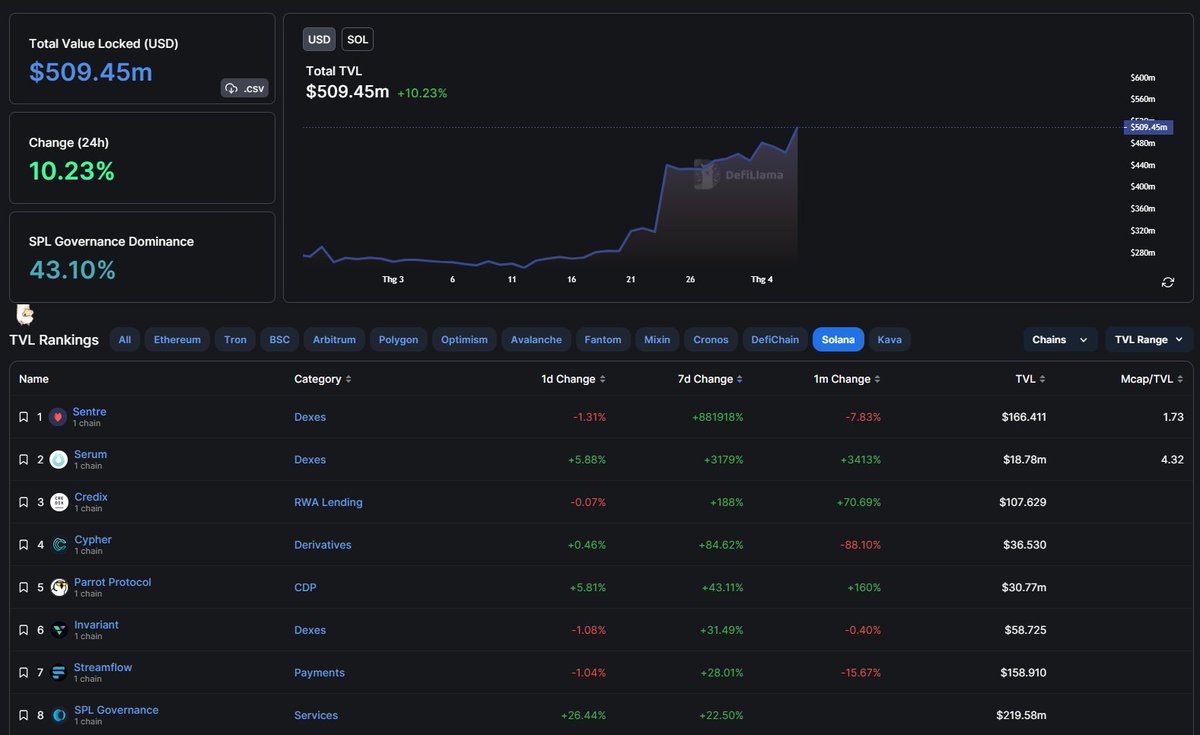Bookmark the Serum protocol

(x=24, y=460)
